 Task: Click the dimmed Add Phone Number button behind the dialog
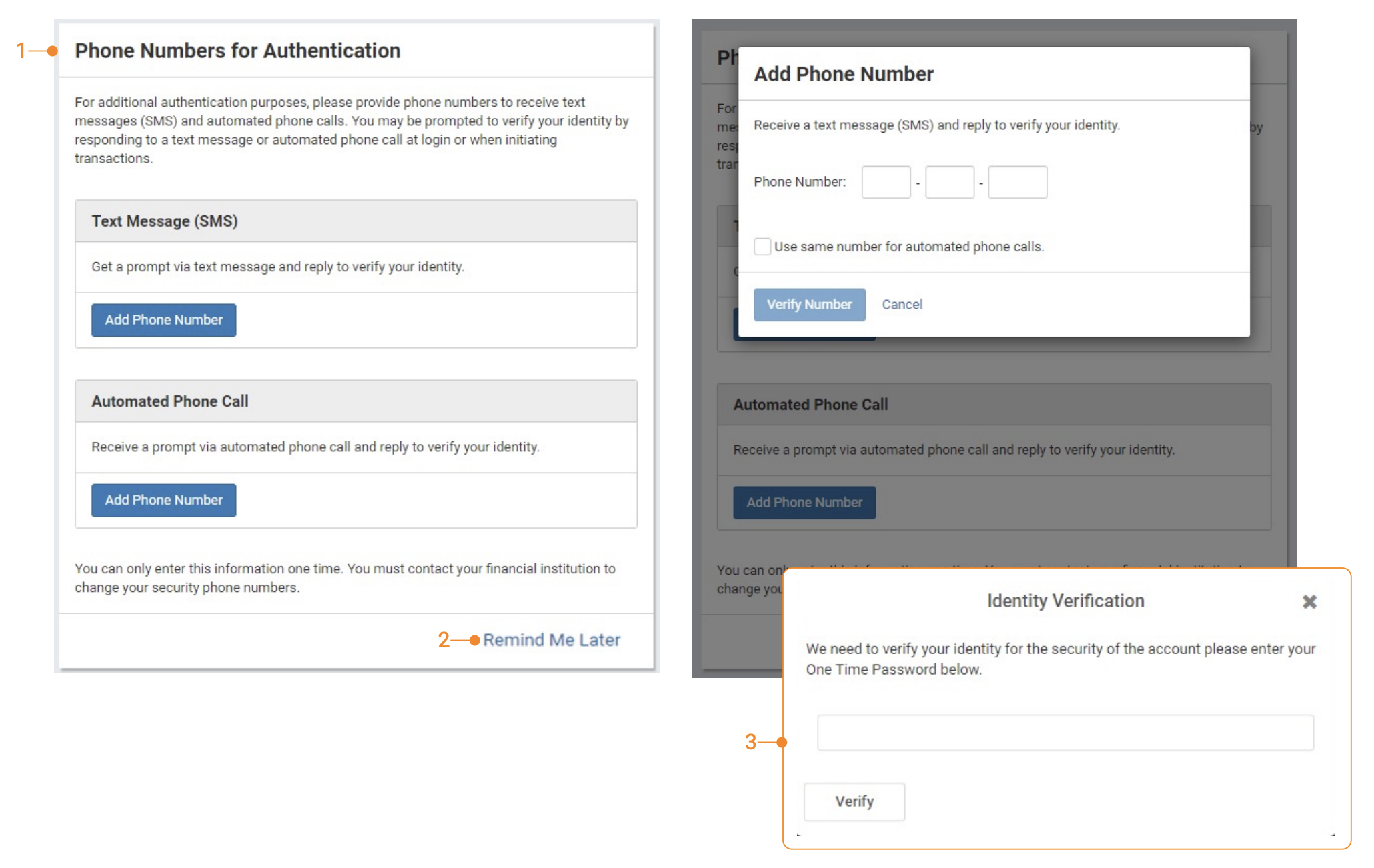(x=804, y=503)
